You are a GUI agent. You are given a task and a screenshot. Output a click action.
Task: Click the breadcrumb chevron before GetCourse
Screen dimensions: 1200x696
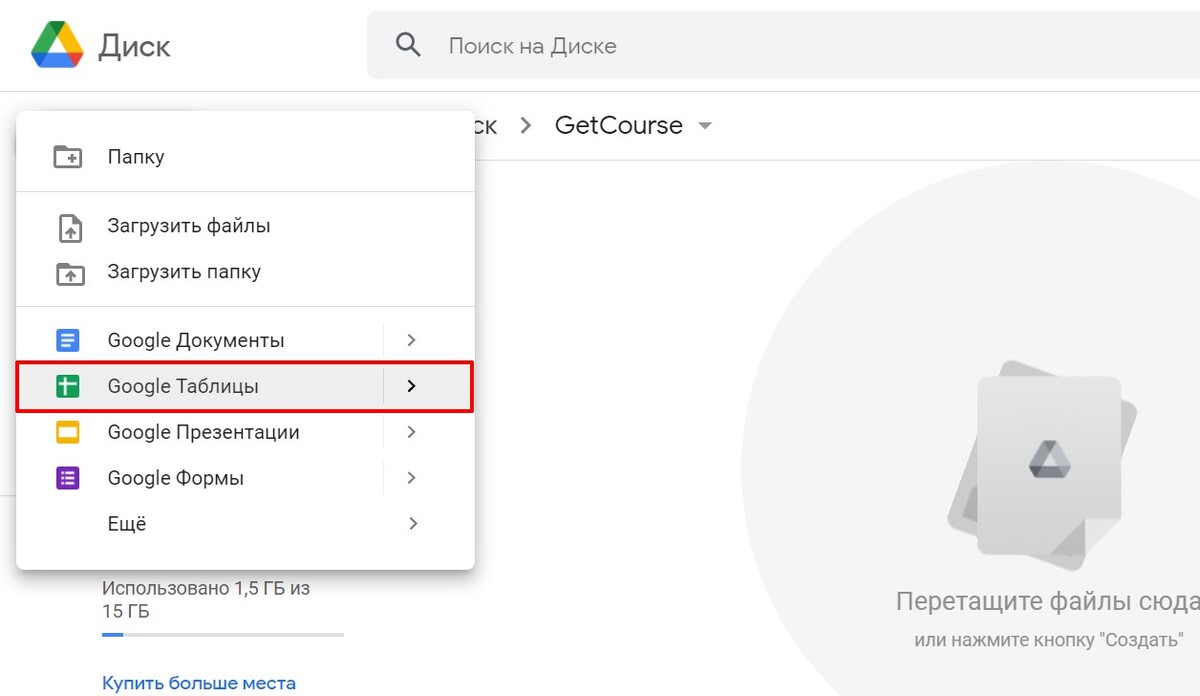coord(525,126)
